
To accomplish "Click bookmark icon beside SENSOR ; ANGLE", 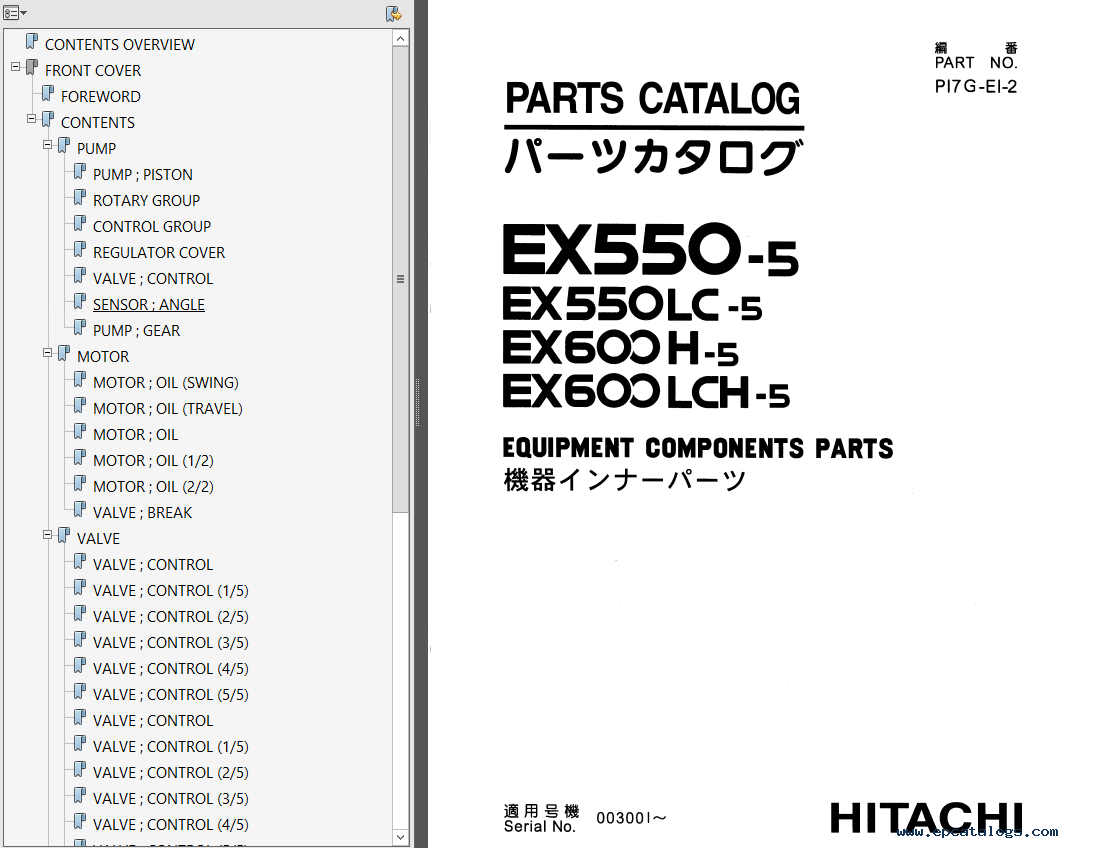I will tap(80, 301).
